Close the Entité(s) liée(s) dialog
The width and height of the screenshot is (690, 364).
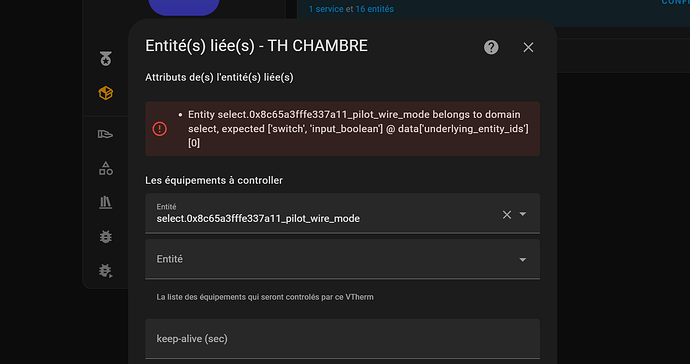(x=528, y=47)
